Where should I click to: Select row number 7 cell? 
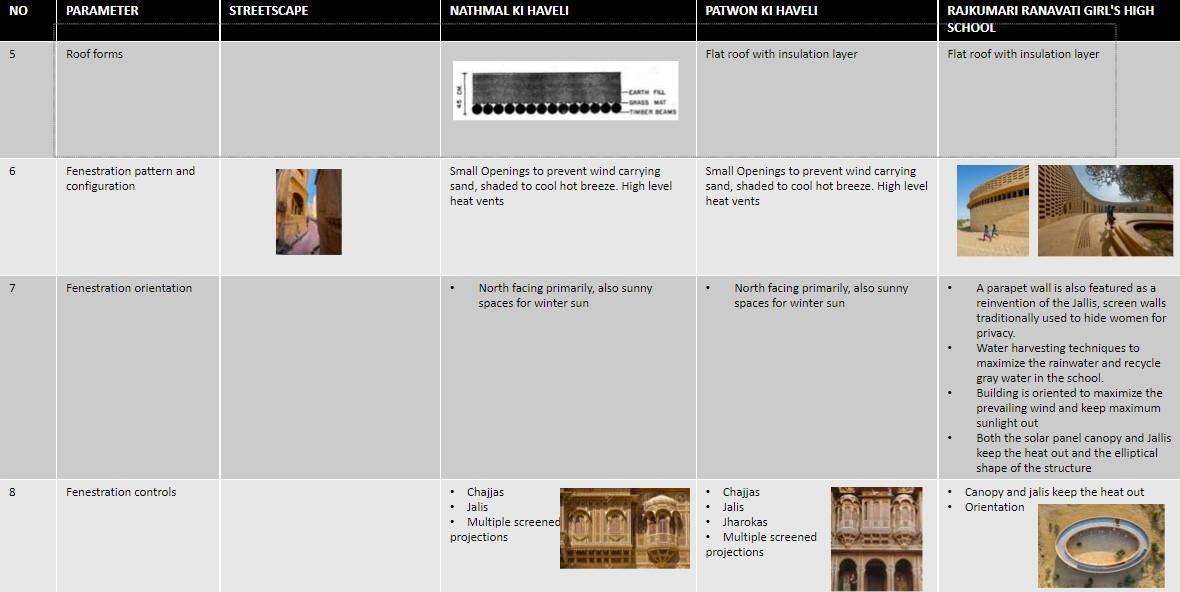[x=28, y=377]
